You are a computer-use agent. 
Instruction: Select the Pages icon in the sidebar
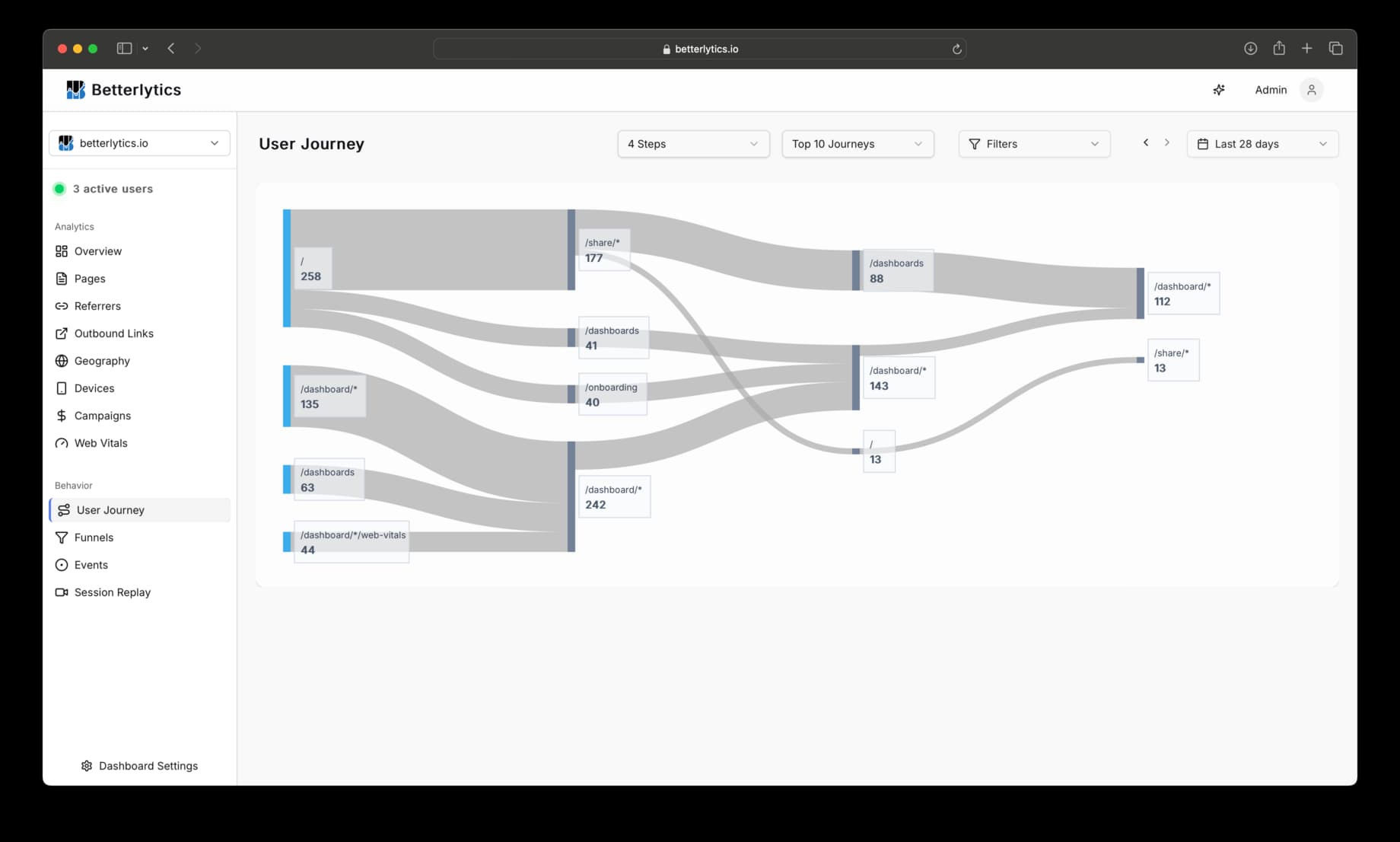(62, 278)
